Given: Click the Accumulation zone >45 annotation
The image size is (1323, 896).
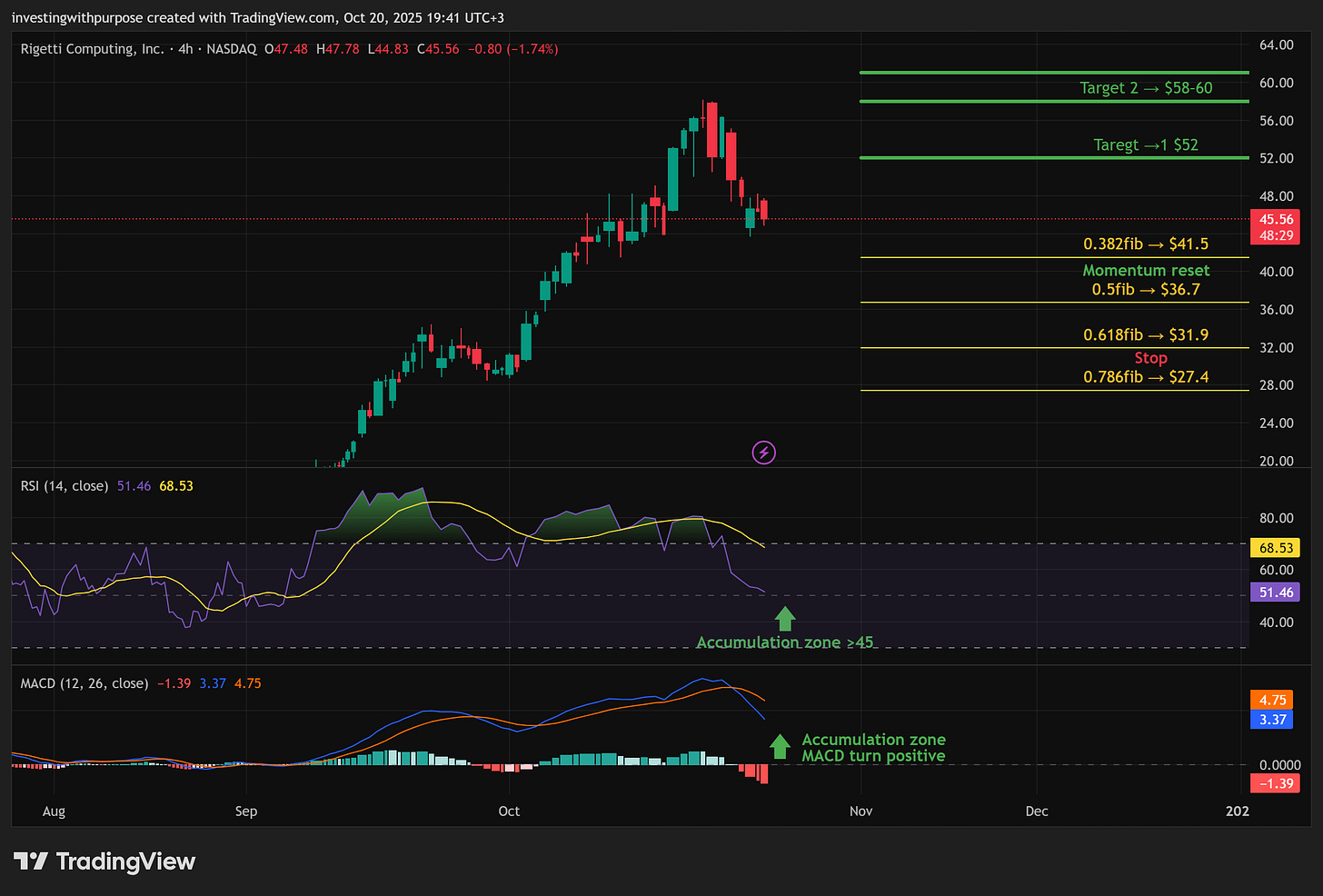Looking at the screenshot, I should point(785,642).
